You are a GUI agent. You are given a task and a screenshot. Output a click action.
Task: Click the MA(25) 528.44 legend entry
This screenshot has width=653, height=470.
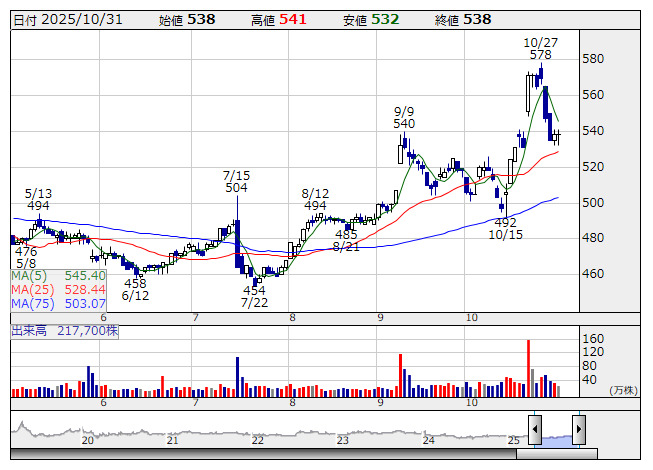(58, 290)
